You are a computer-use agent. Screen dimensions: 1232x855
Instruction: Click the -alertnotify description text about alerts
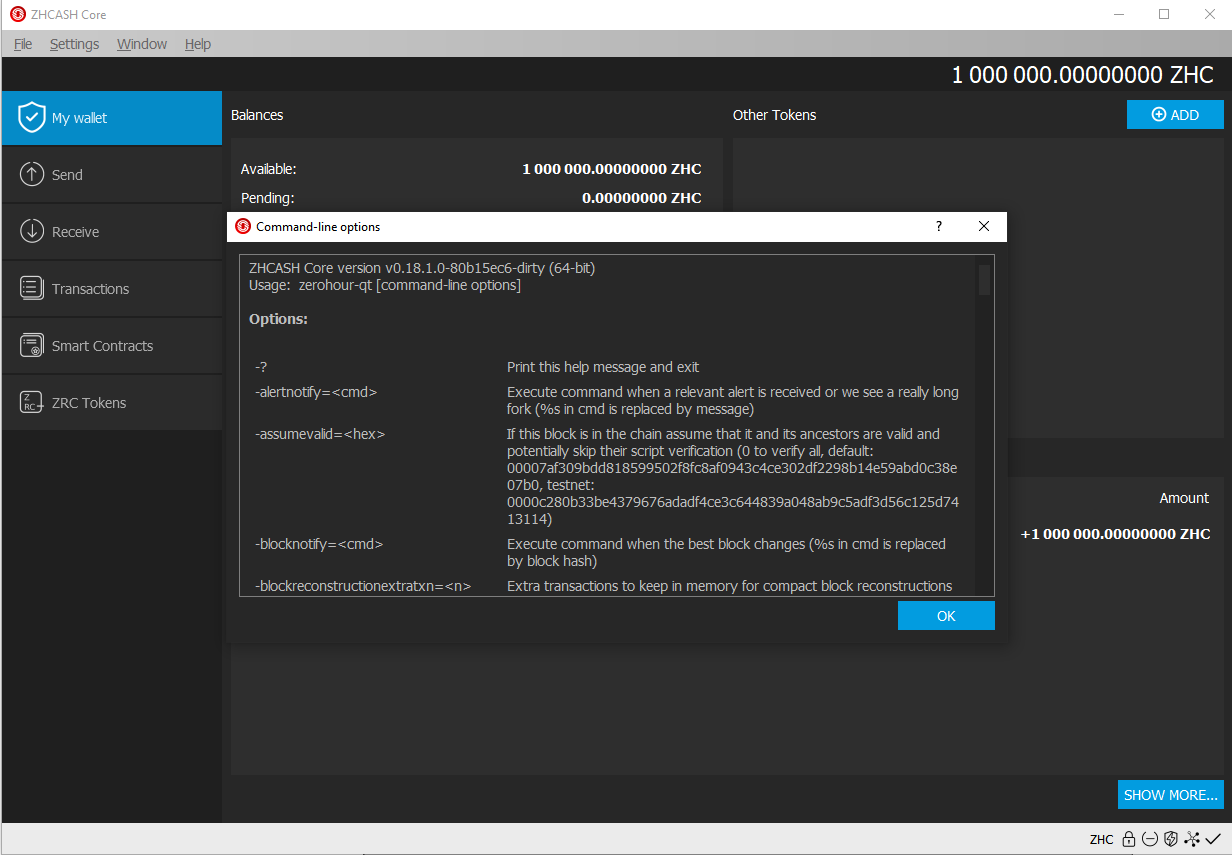(x=733, y=400)
